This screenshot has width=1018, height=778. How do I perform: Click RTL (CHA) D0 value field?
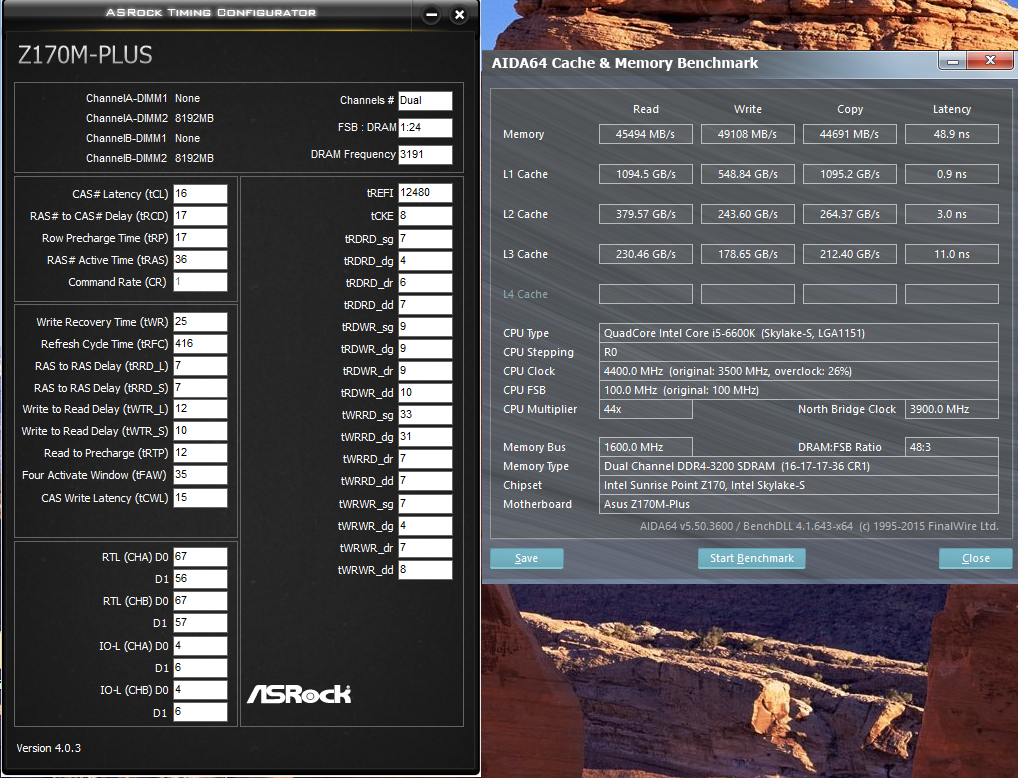click(x=200, y=557)
